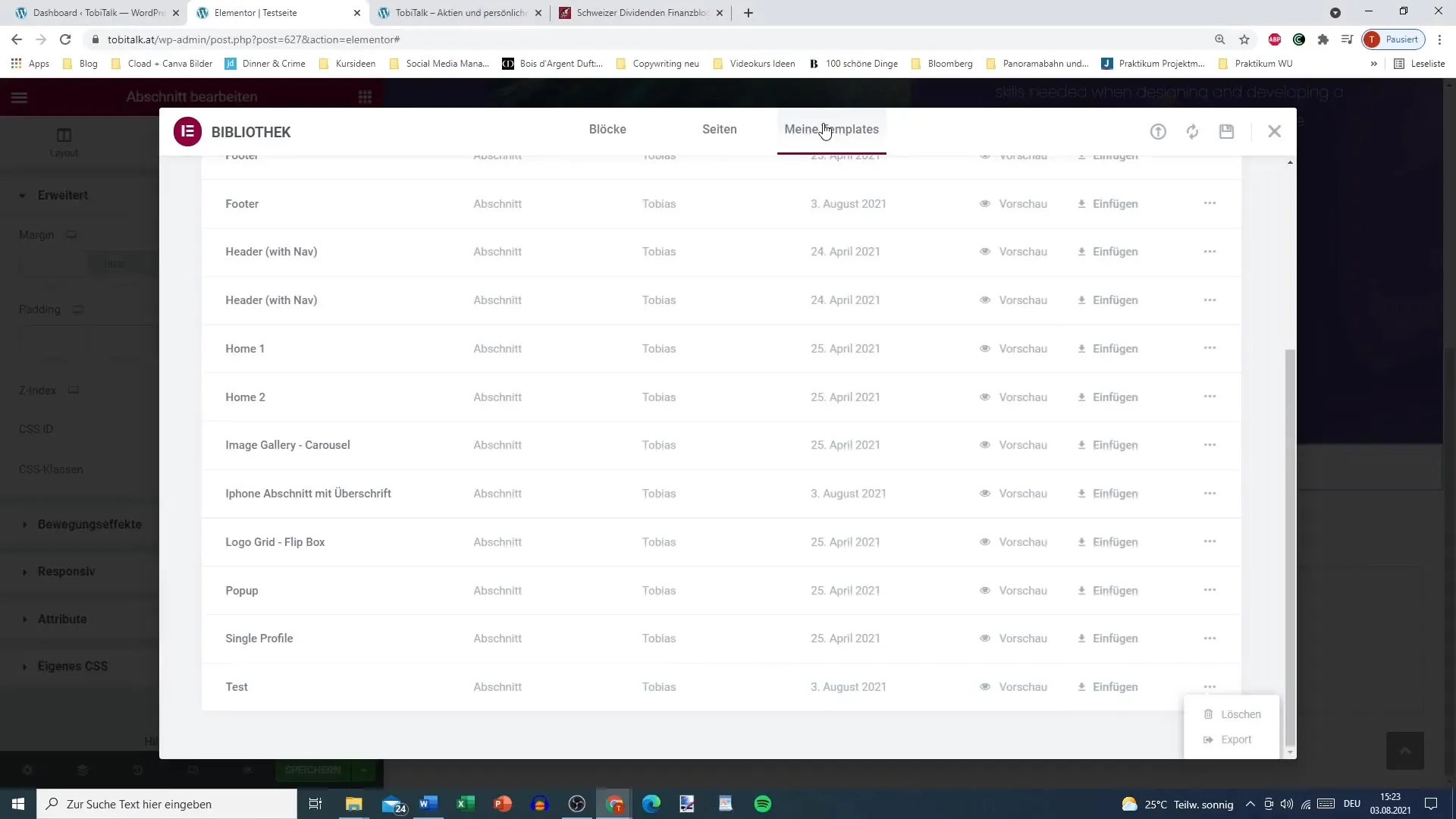Click the AdBlock Plus extension icon
The image size is (1456, 819).
(x=1274, y=39)
